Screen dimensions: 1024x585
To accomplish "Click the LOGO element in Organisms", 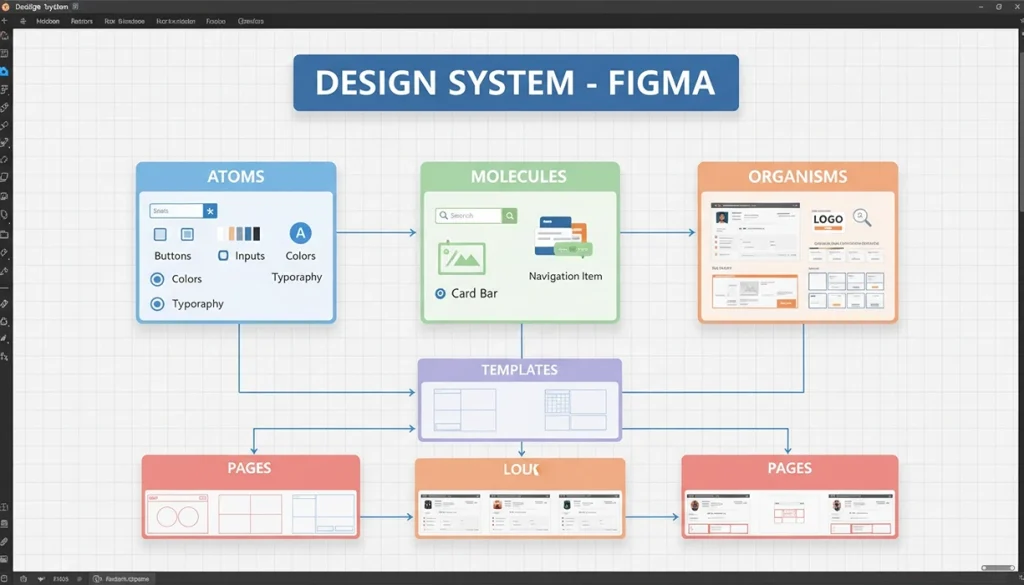I will pos(828,219).
